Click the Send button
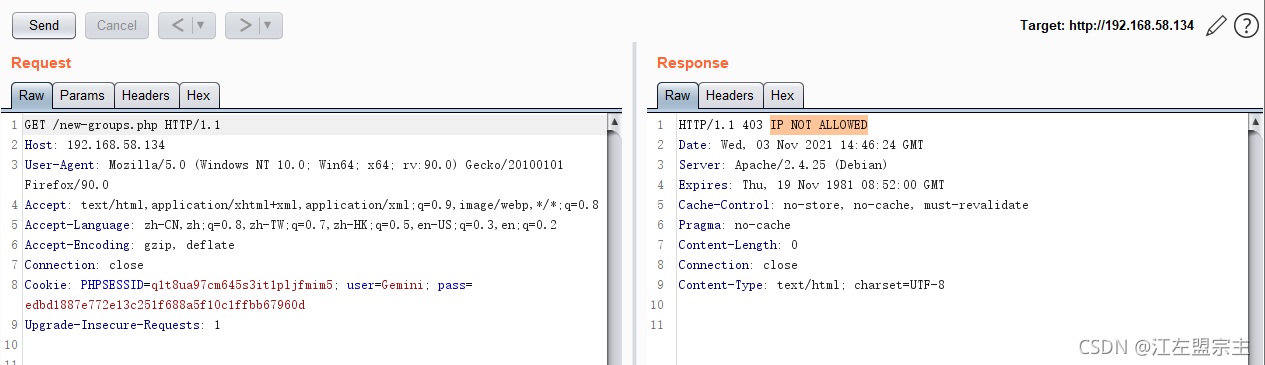The image size is (1265, 365). (x=44, y=25)
